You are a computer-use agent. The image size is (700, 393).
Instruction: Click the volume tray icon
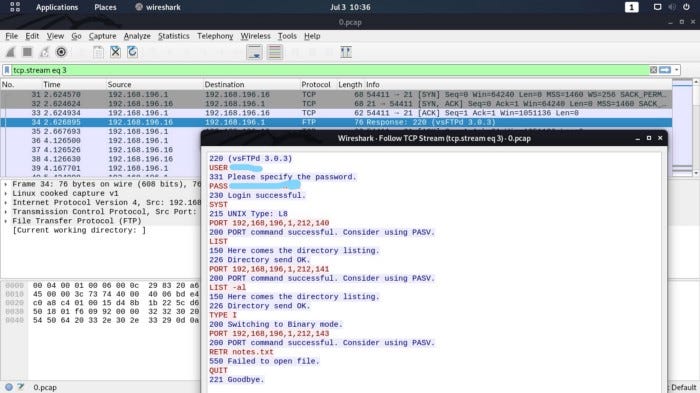tap(672, 7)
